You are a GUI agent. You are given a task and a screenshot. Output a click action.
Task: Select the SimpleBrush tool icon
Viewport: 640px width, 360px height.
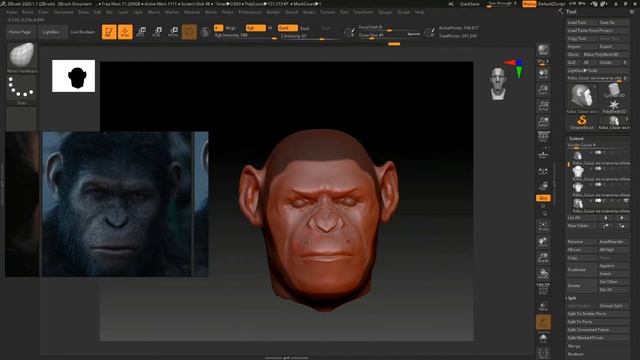click(582, 122)
